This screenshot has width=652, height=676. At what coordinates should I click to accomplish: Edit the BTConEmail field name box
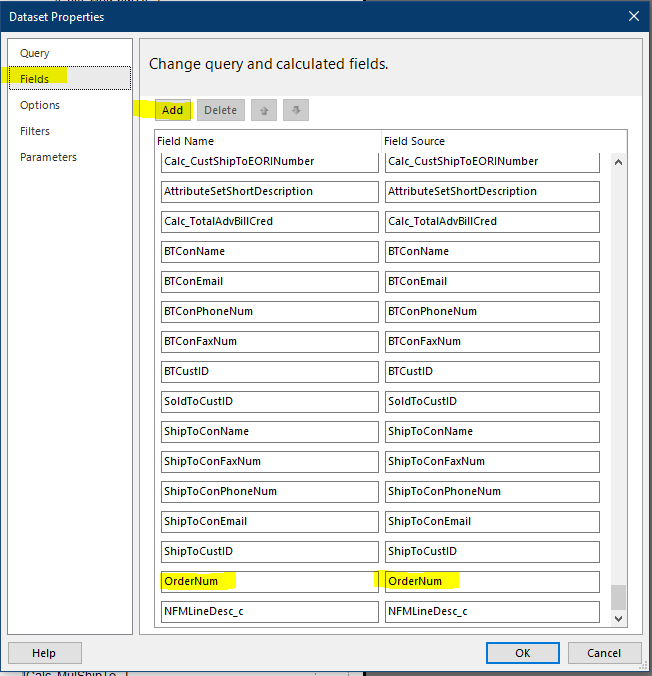tap(270, 282)
